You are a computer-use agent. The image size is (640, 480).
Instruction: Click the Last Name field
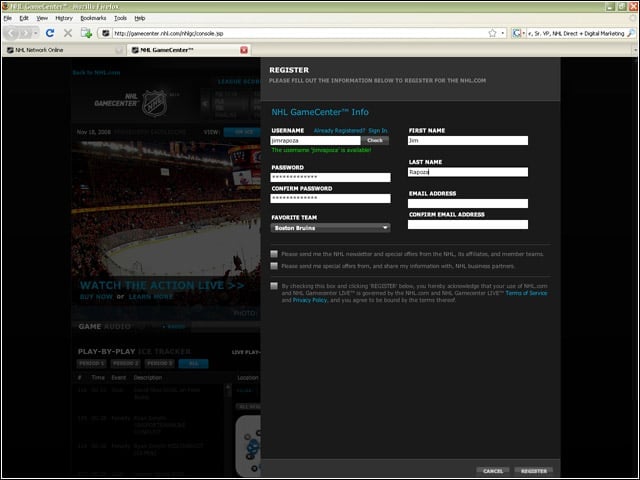click(x=468, y=172)
